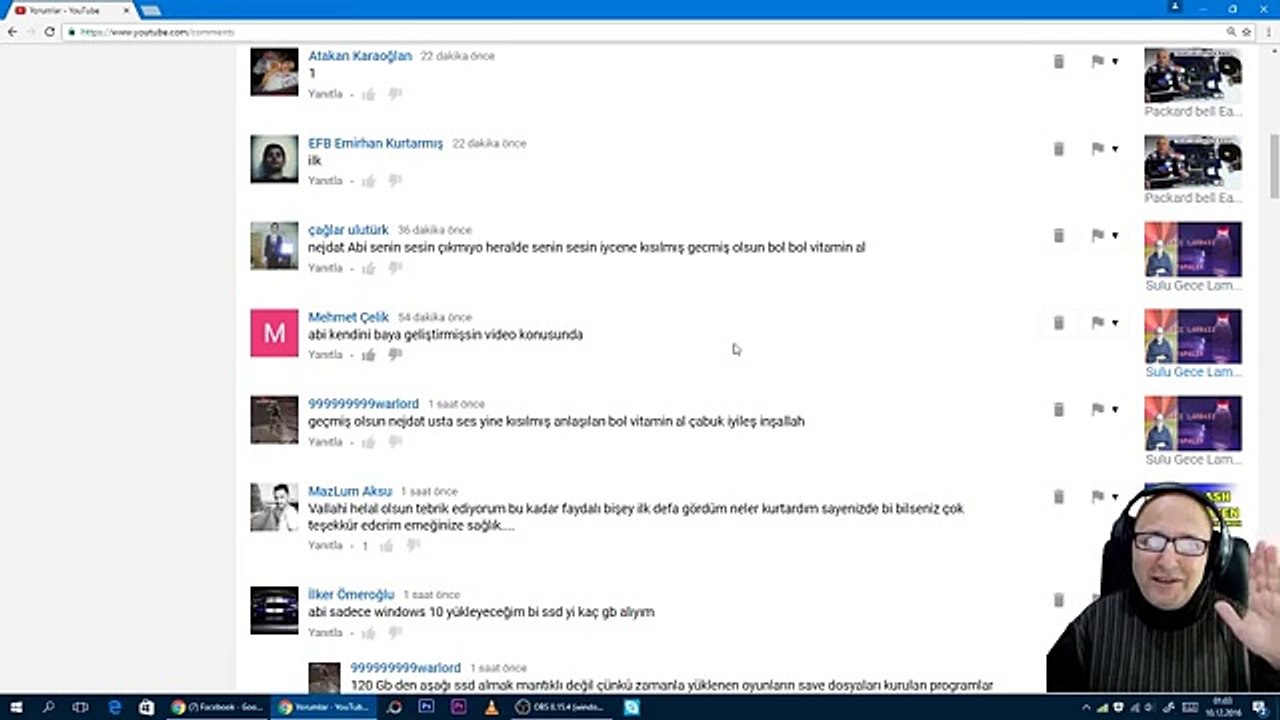
Task: Open reply author 999999999warlord's name link
Action: point(405,668)
